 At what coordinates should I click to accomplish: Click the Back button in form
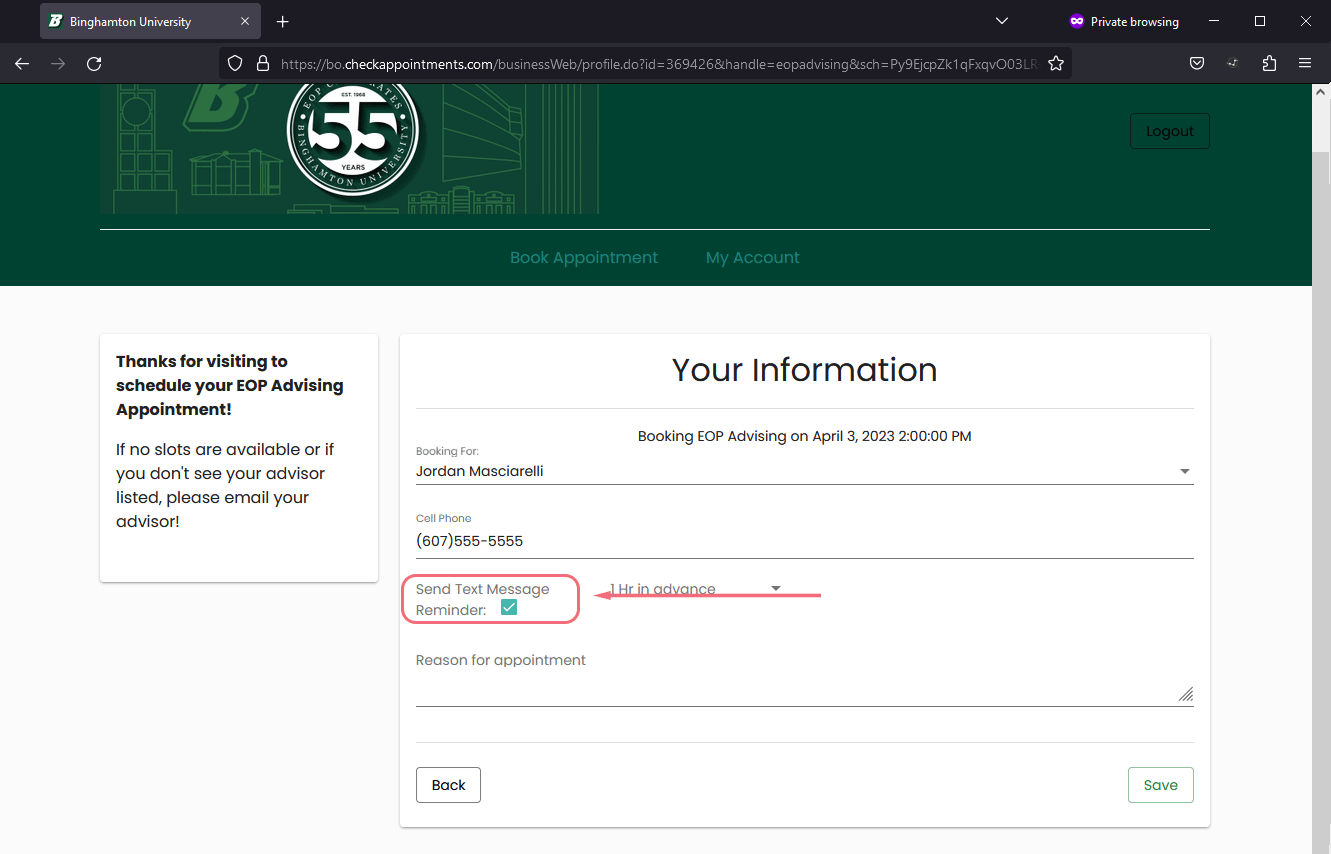448,785
